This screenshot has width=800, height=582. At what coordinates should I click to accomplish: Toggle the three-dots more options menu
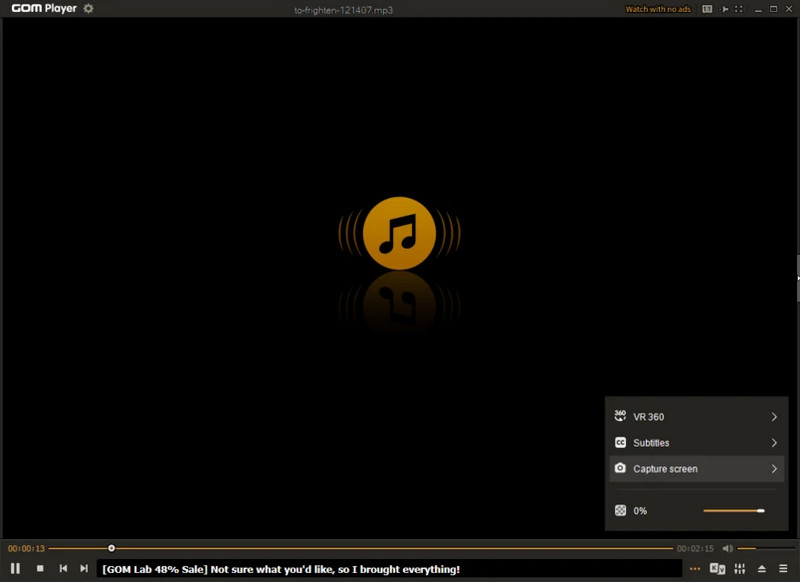pyautogui.click(x=695, y=568)
